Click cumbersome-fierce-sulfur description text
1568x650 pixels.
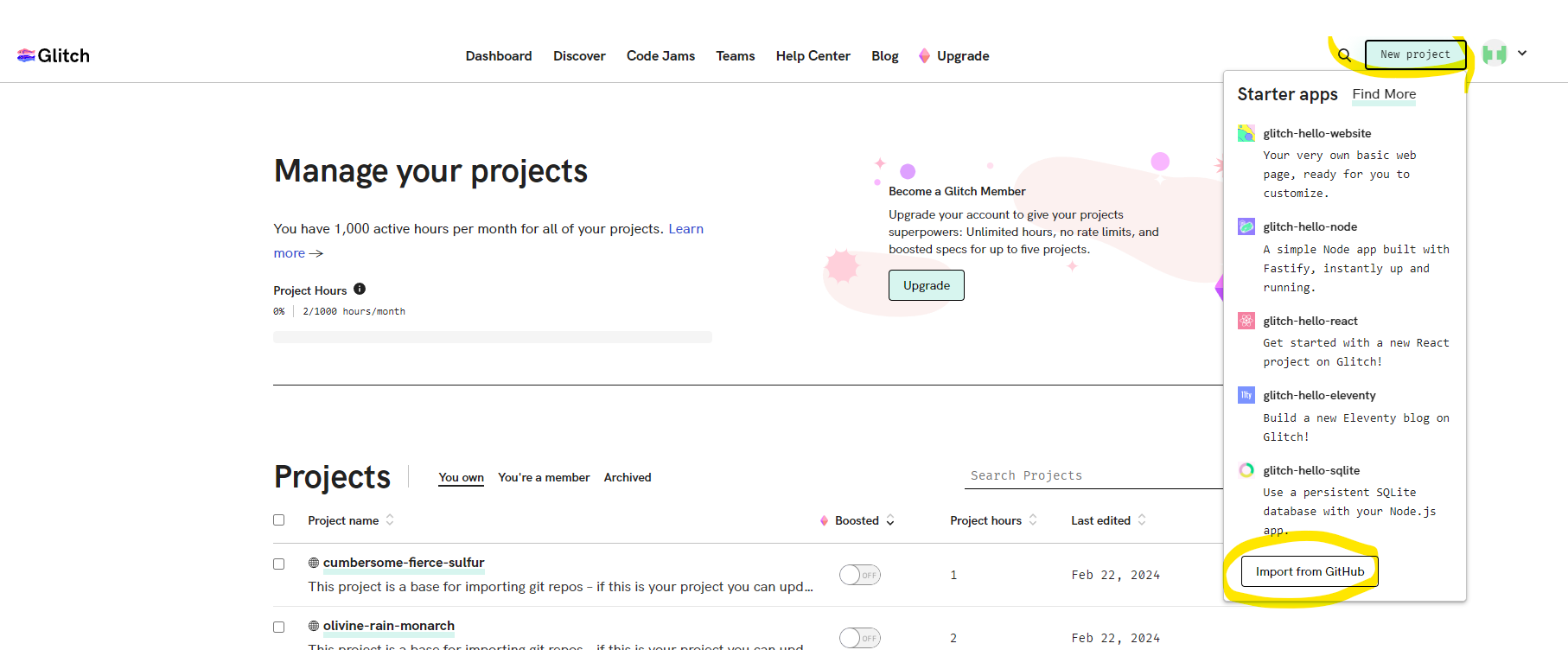pos(560,586)
